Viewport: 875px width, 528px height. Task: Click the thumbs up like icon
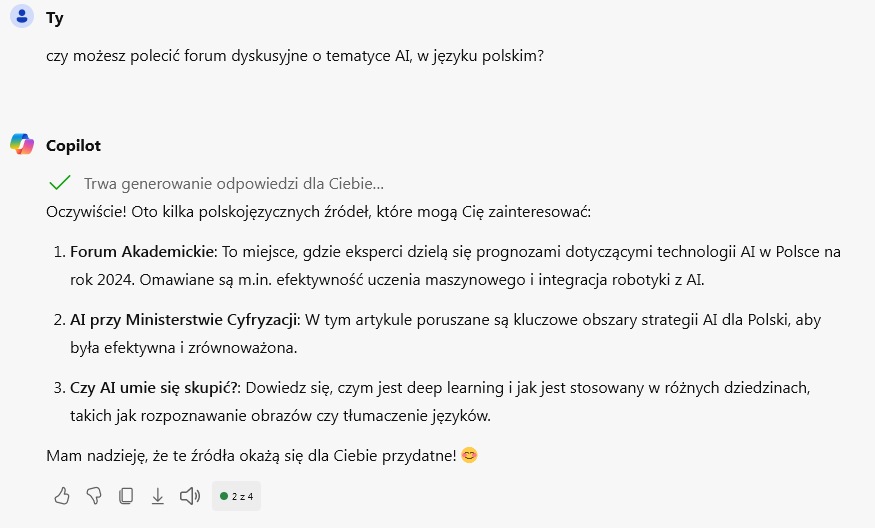coord(62,496)
